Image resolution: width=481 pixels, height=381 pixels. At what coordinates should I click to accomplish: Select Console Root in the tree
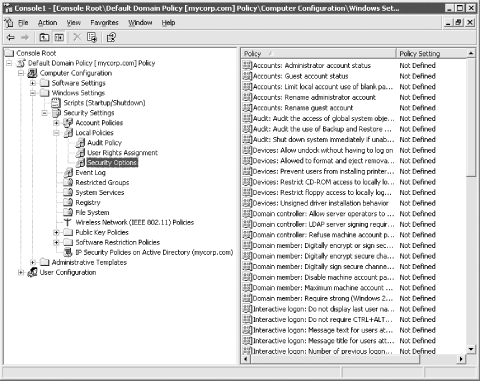pos(36,53)
